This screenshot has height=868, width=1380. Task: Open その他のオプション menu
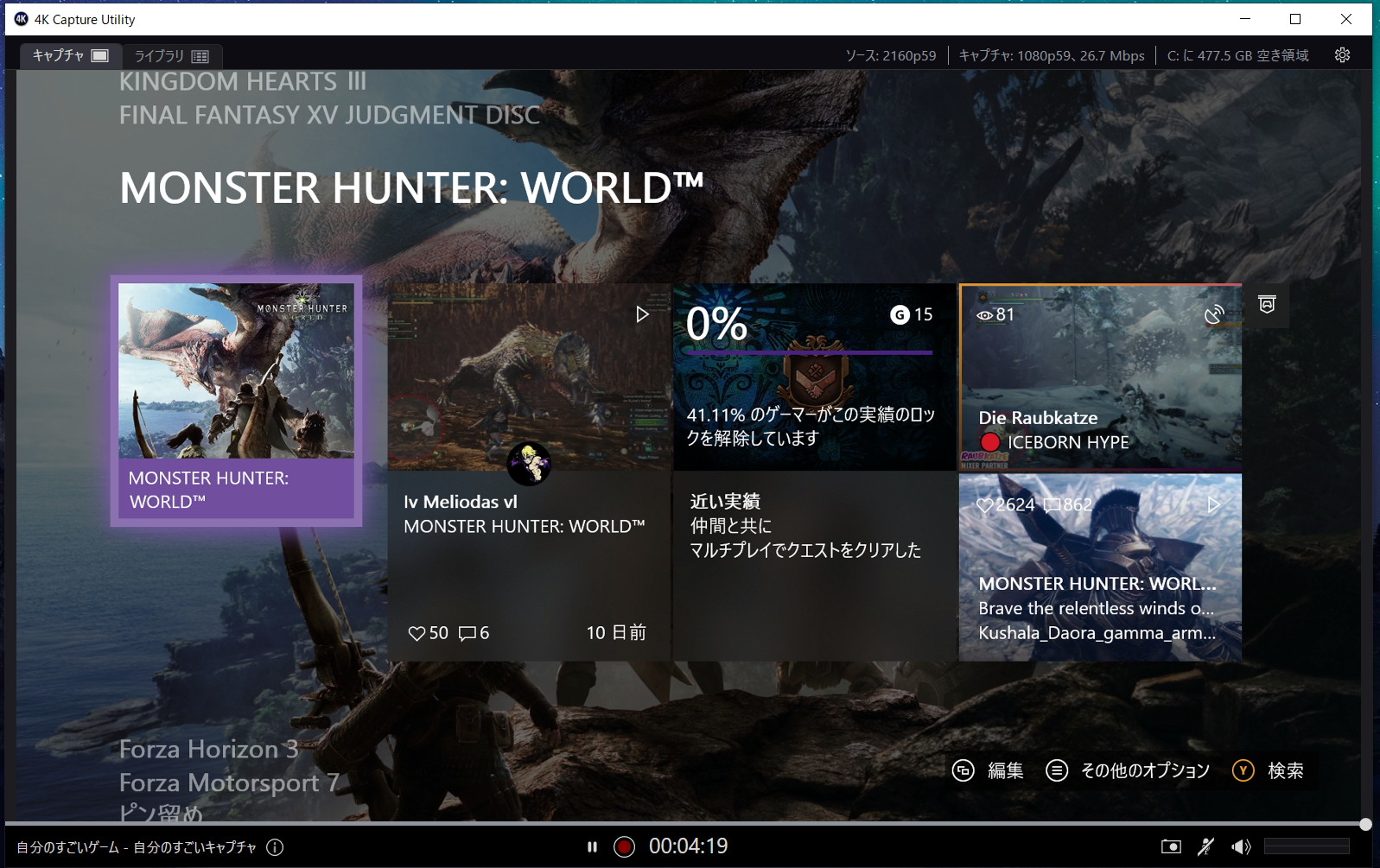[x=1128, y=770]
